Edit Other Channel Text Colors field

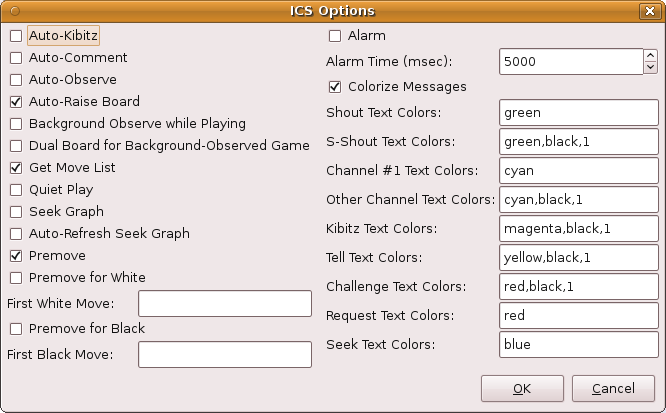click(579, 199)
